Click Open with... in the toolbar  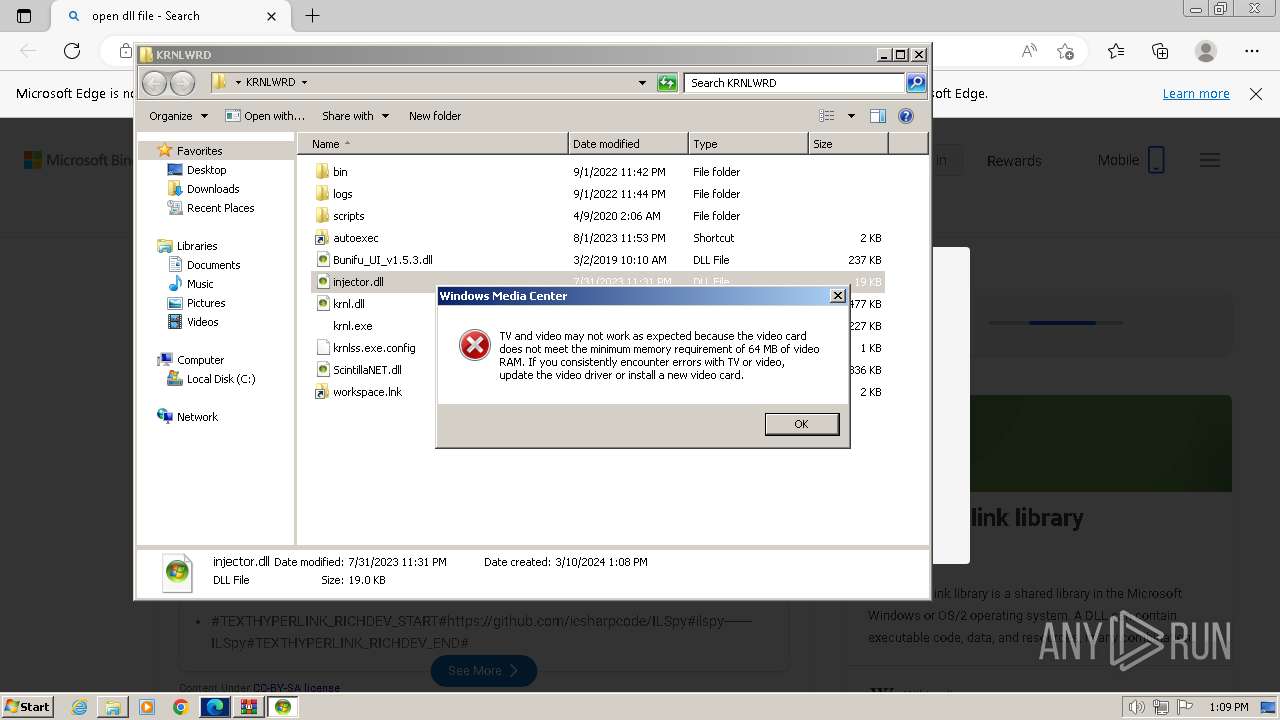coord(265,116)
